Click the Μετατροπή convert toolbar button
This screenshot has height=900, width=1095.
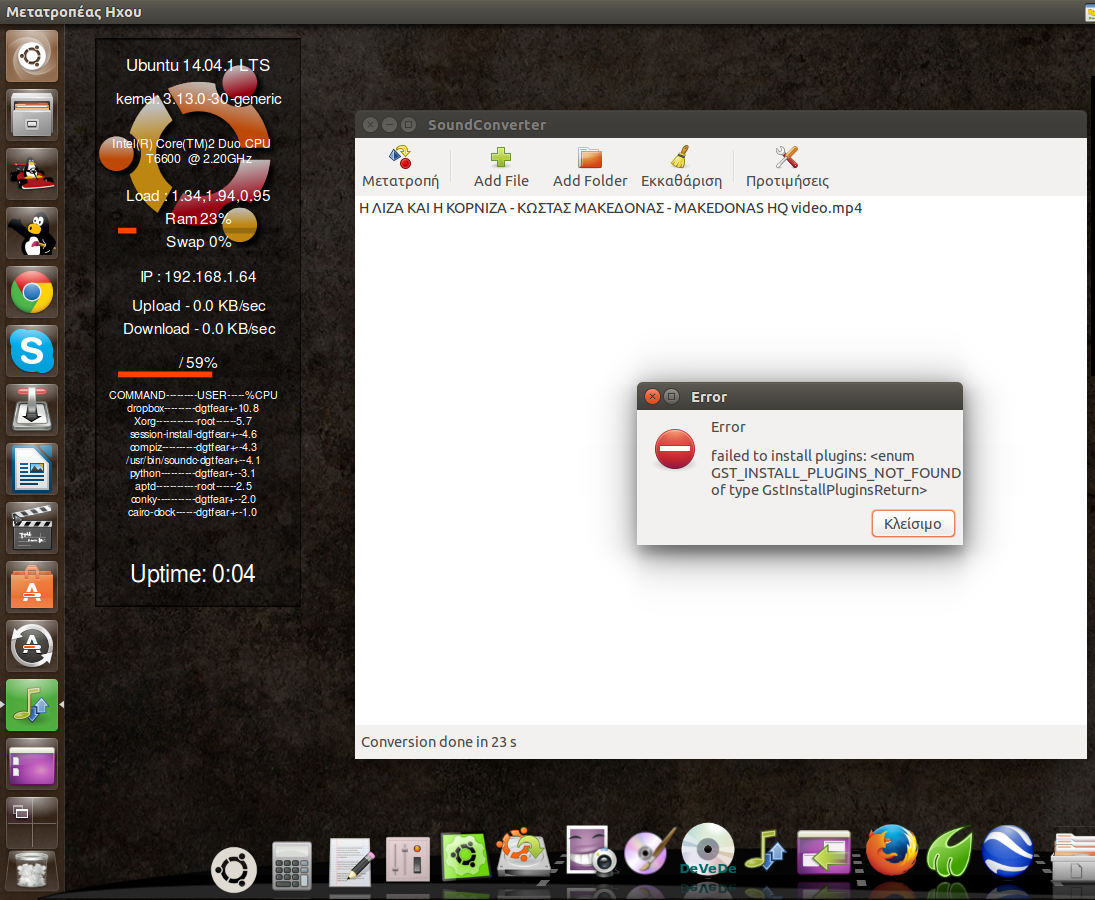click(x=400, y=167)
